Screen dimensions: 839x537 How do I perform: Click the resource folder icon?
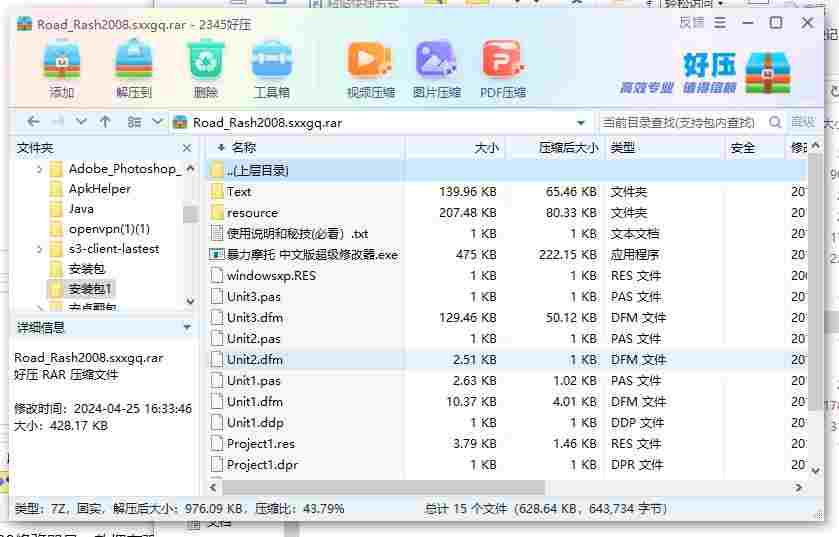point(217,212)
